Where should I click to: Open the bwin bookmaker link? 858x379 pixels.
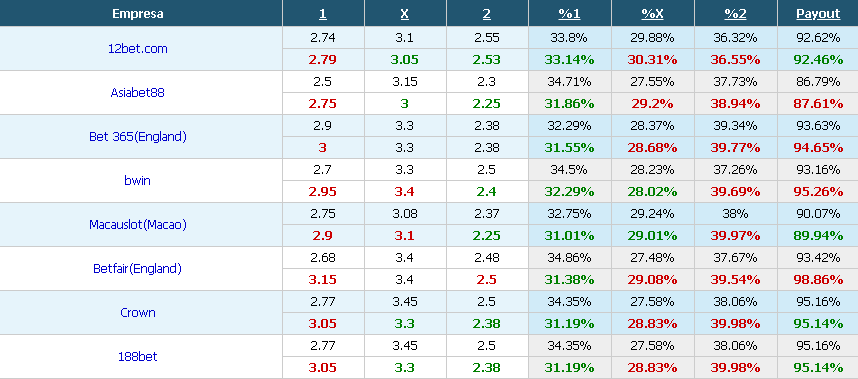point(137,180)
